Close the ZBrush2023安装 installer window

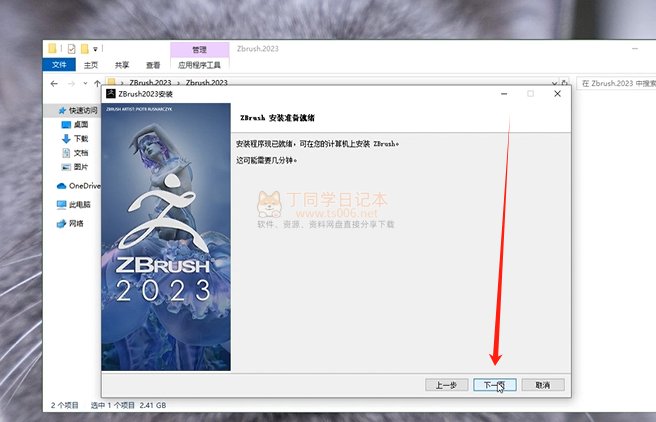[557, 94]
